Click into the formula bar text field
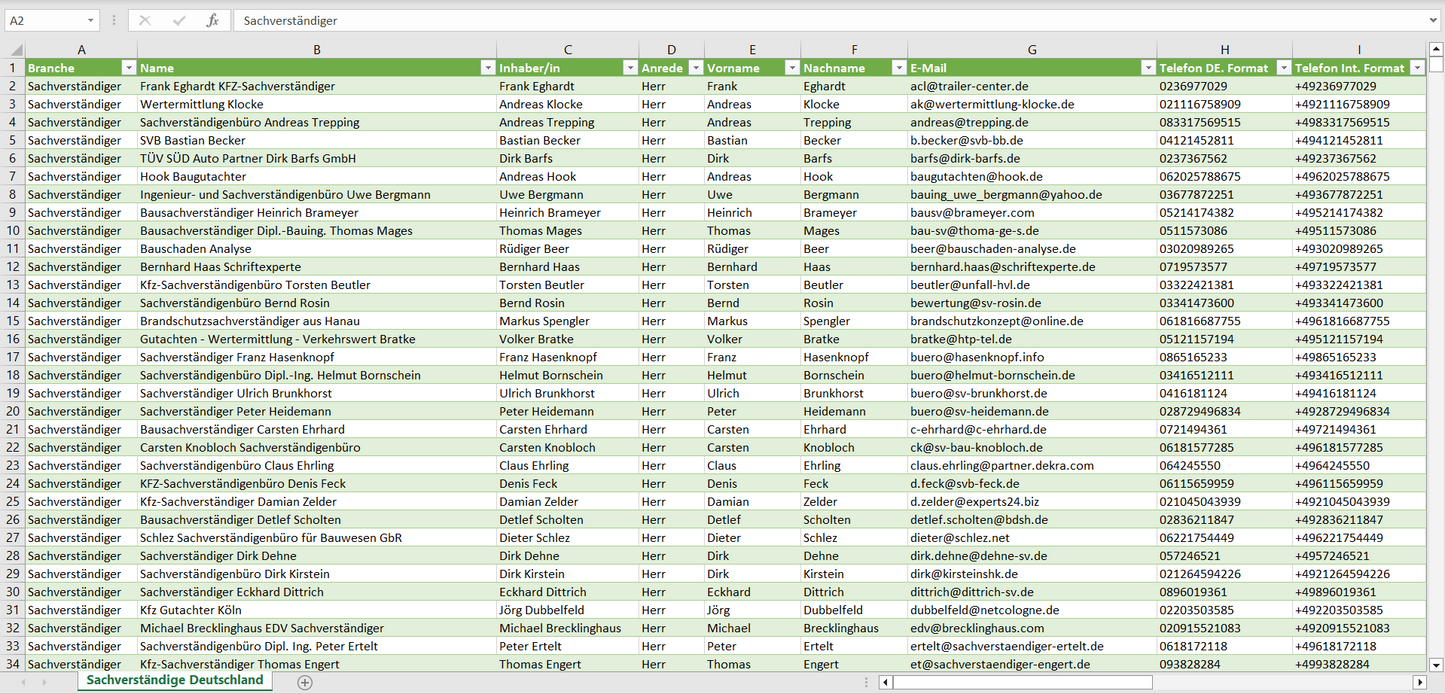1445x694 pixels. (x=800, y=20)
